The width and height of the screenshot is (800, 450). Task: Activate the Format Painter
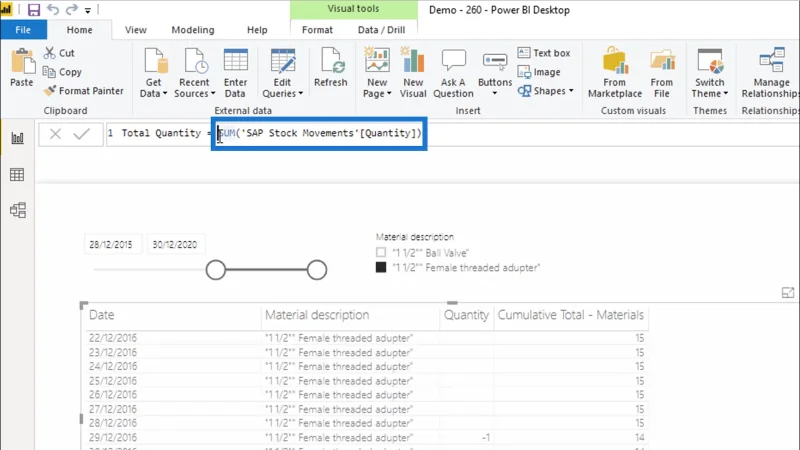click(x=84, y=91)
